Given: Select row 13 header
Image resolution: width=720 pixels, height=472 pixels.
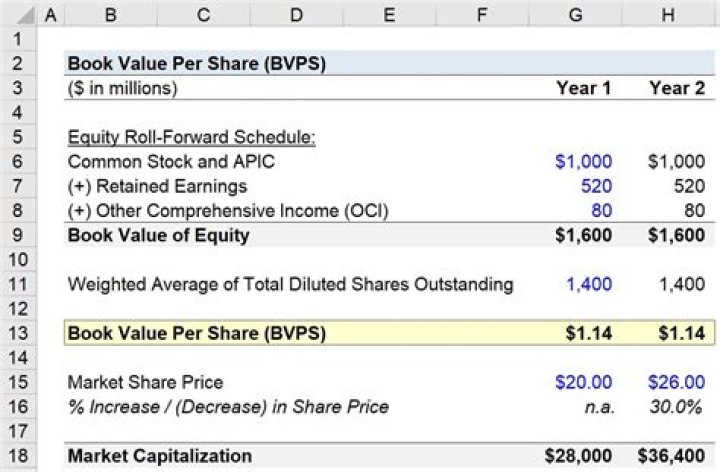Looking at the screenshot, I should 17,333.
